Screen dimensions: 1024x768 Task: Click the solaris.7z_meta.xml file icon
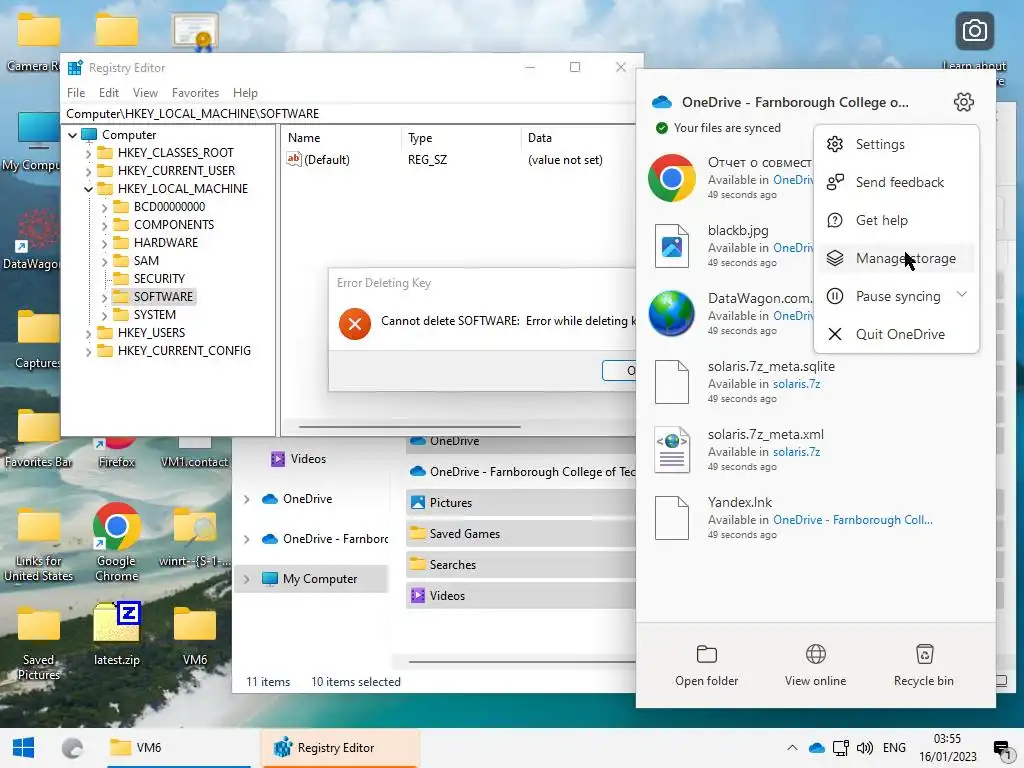[671, 449]
